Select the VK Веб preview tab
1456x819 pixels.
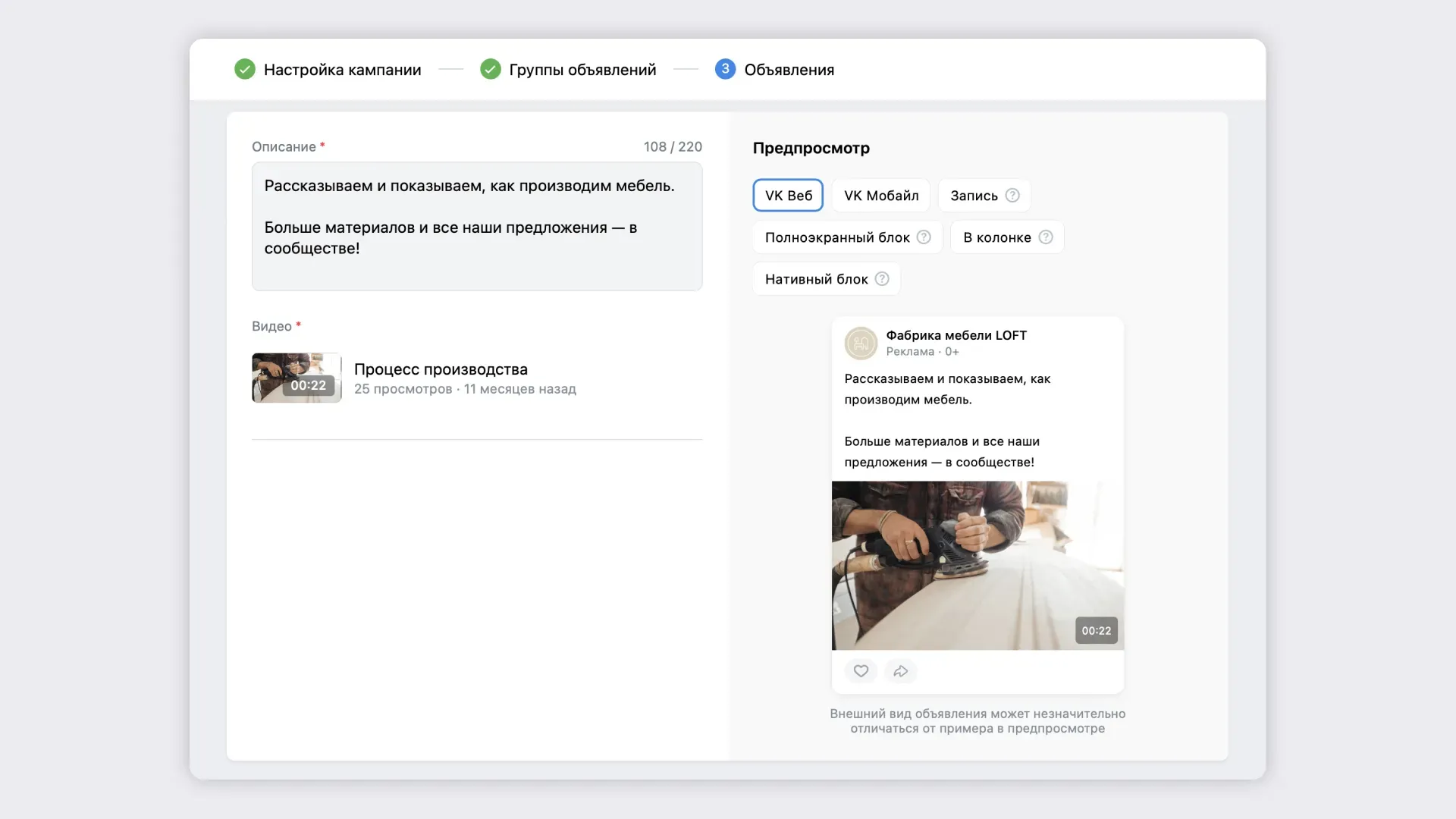coord(788,196)
